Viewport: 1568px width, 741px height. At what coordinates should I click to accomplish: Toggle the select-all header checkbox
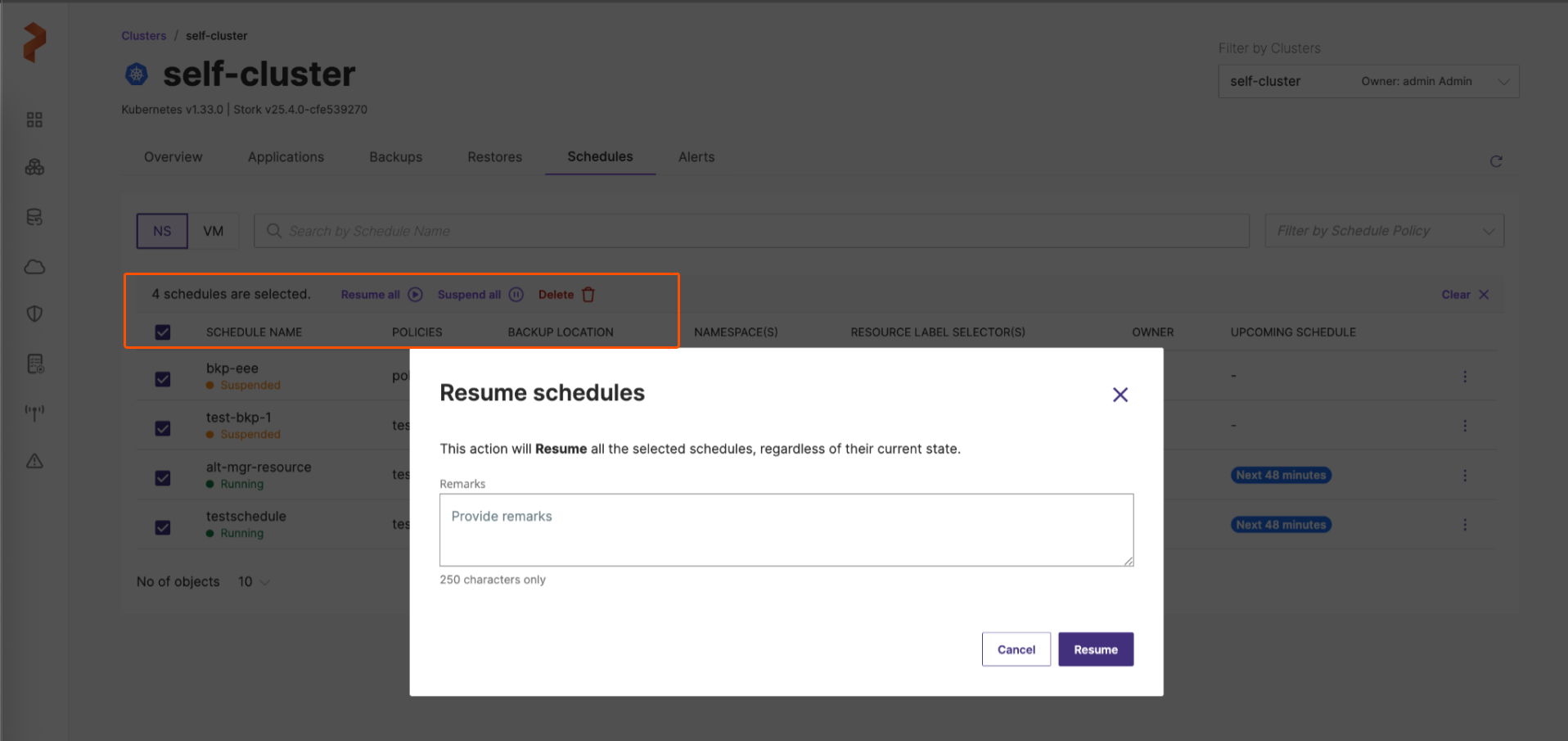pyautogui.click(x=163, y=332)
